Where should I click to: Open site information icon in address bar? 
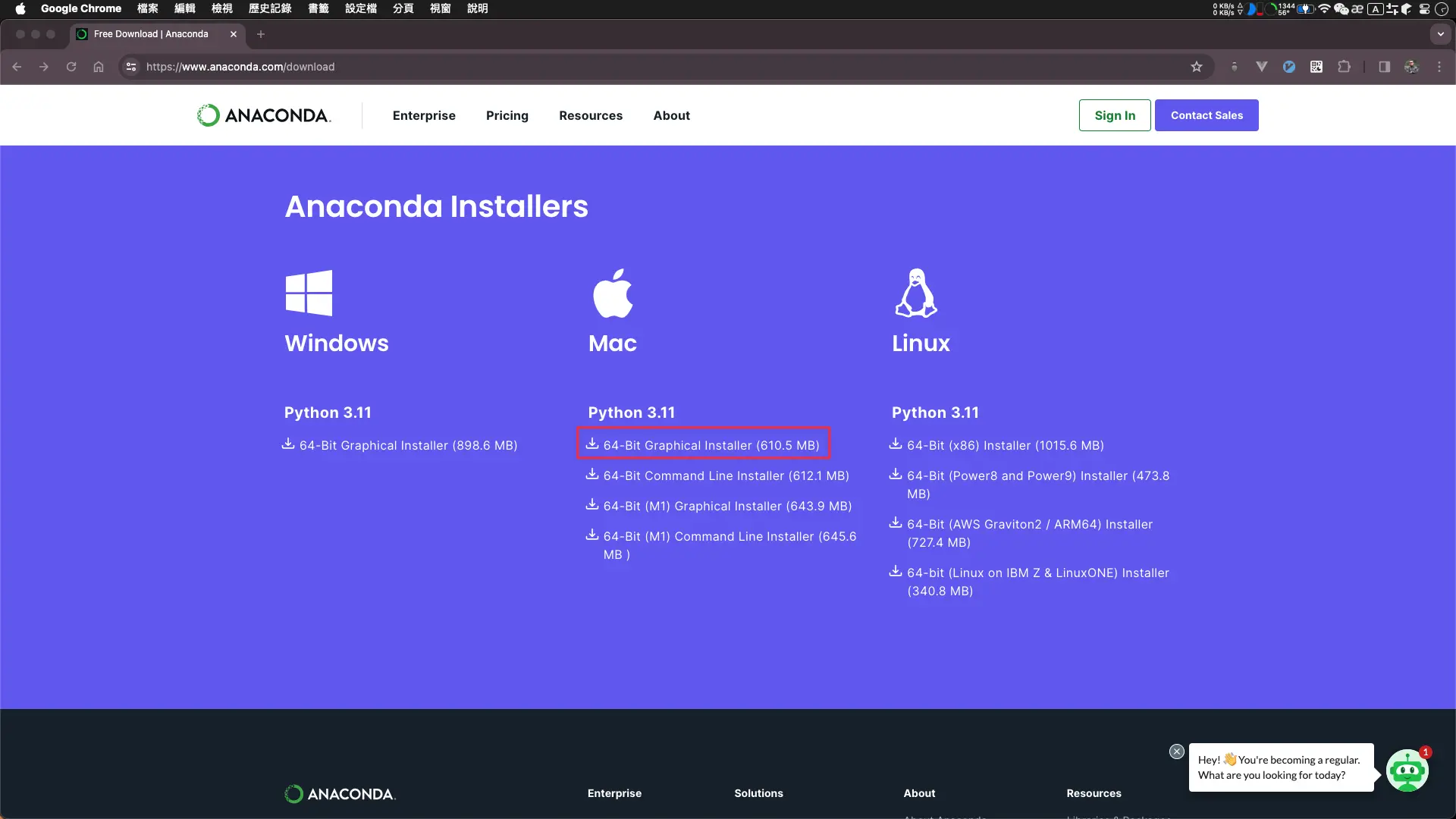click(x=131, y=67)
